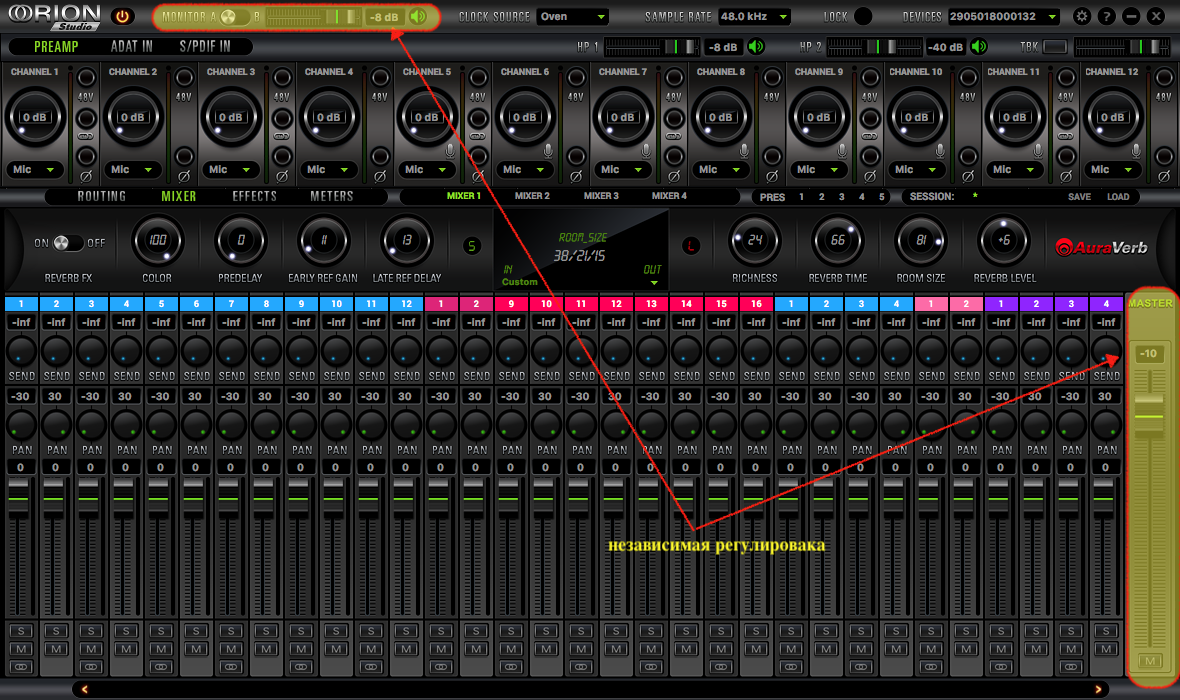The height and width of the screenshot is (700, 1180).
Task: Toggle Monitor A/B switch
Action: tap(234, 17)
